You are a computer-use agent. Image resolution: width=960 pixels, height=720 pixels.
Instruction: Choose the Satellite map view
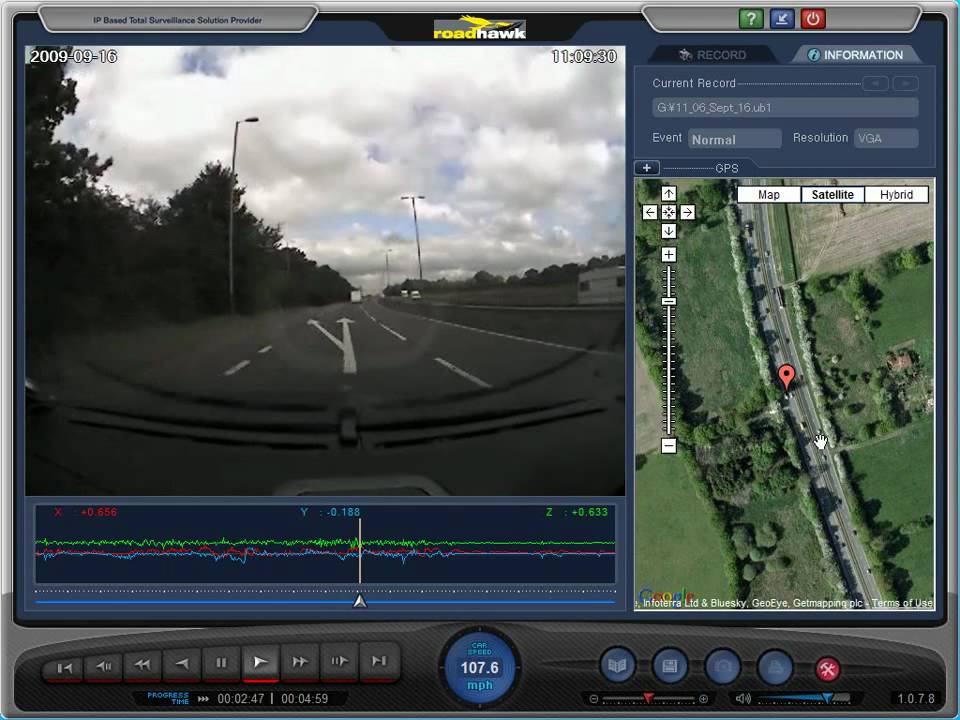(x=832, y=195)
